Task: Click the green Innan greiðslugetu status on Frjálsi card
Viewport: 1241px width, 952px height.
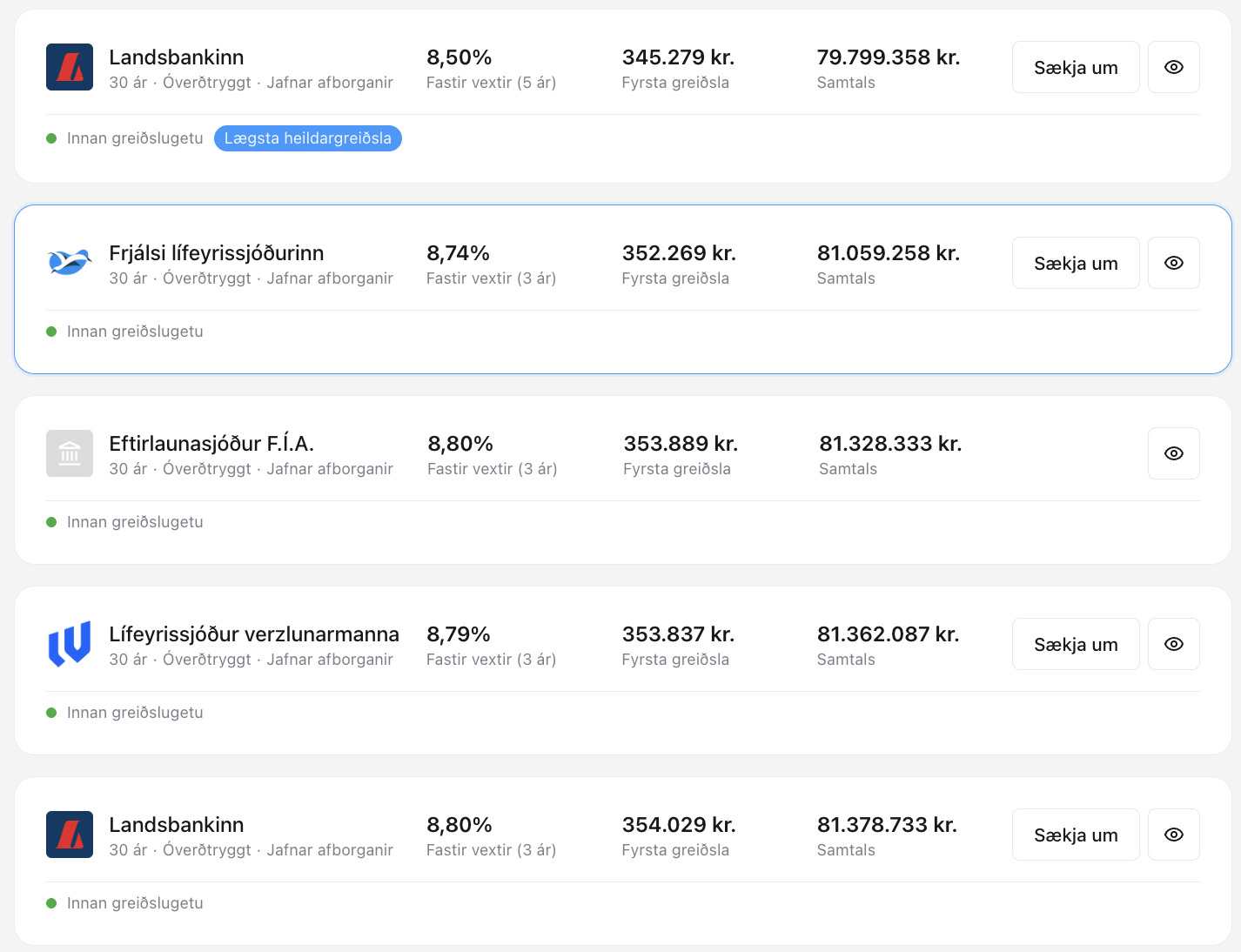Action: pyautogui.click(x=124, y=332)
